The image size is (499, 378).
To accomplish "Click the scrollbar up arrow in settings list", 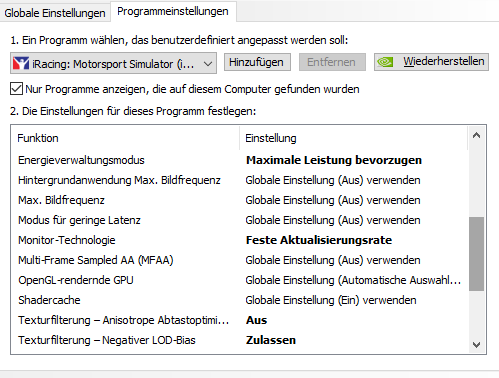I will [476, 135].
